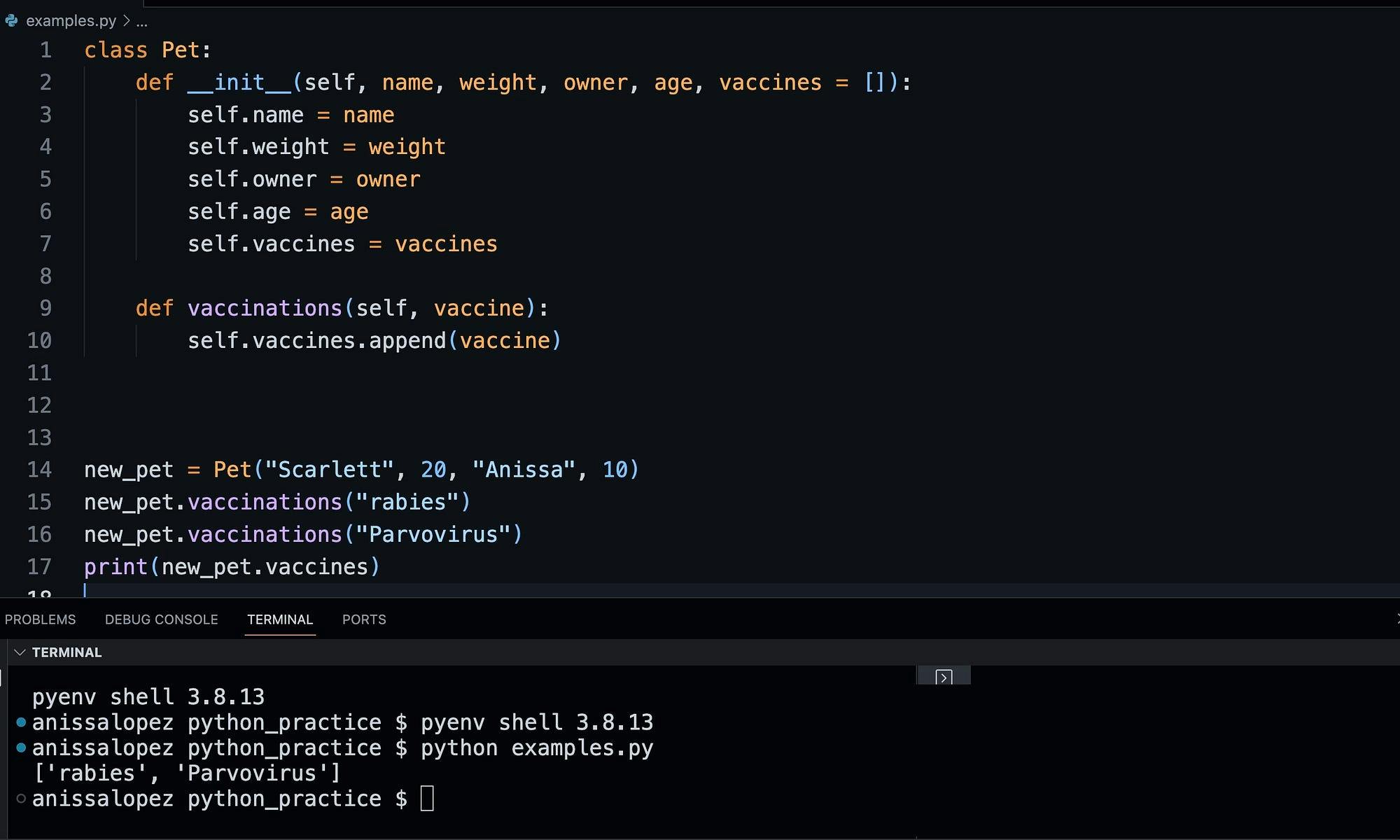The height and width of the screenshot is (840, 1400).
Task: Click the vaccinations("rabies") call
Action: click(329, 502)
